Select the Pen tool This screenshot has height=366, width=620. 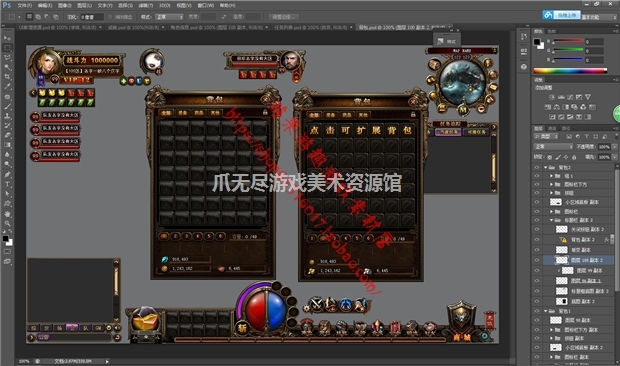7,174
